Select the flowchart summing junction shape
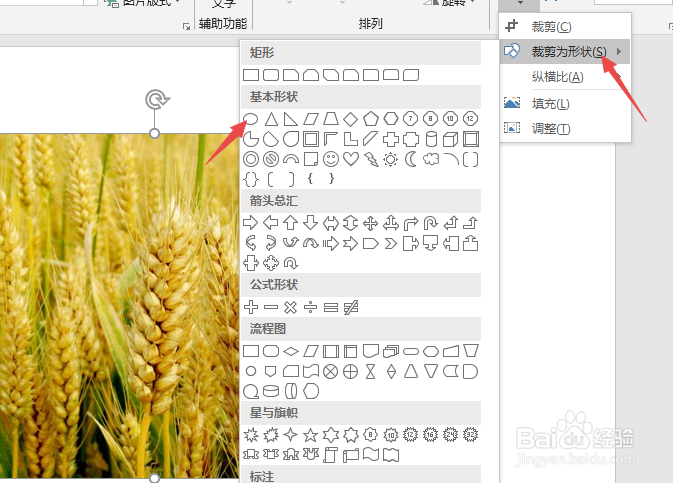673x483 pixels. click(x=330, y=371)
